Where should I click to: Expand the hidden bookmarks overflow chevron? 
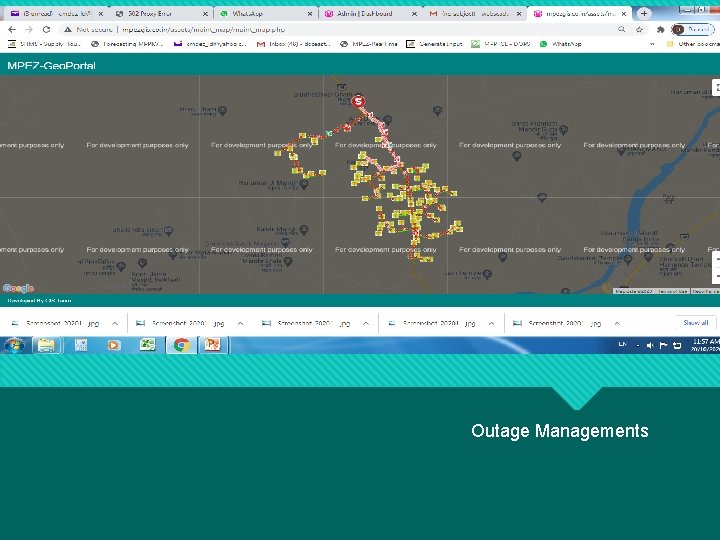(x=652, y=44)
